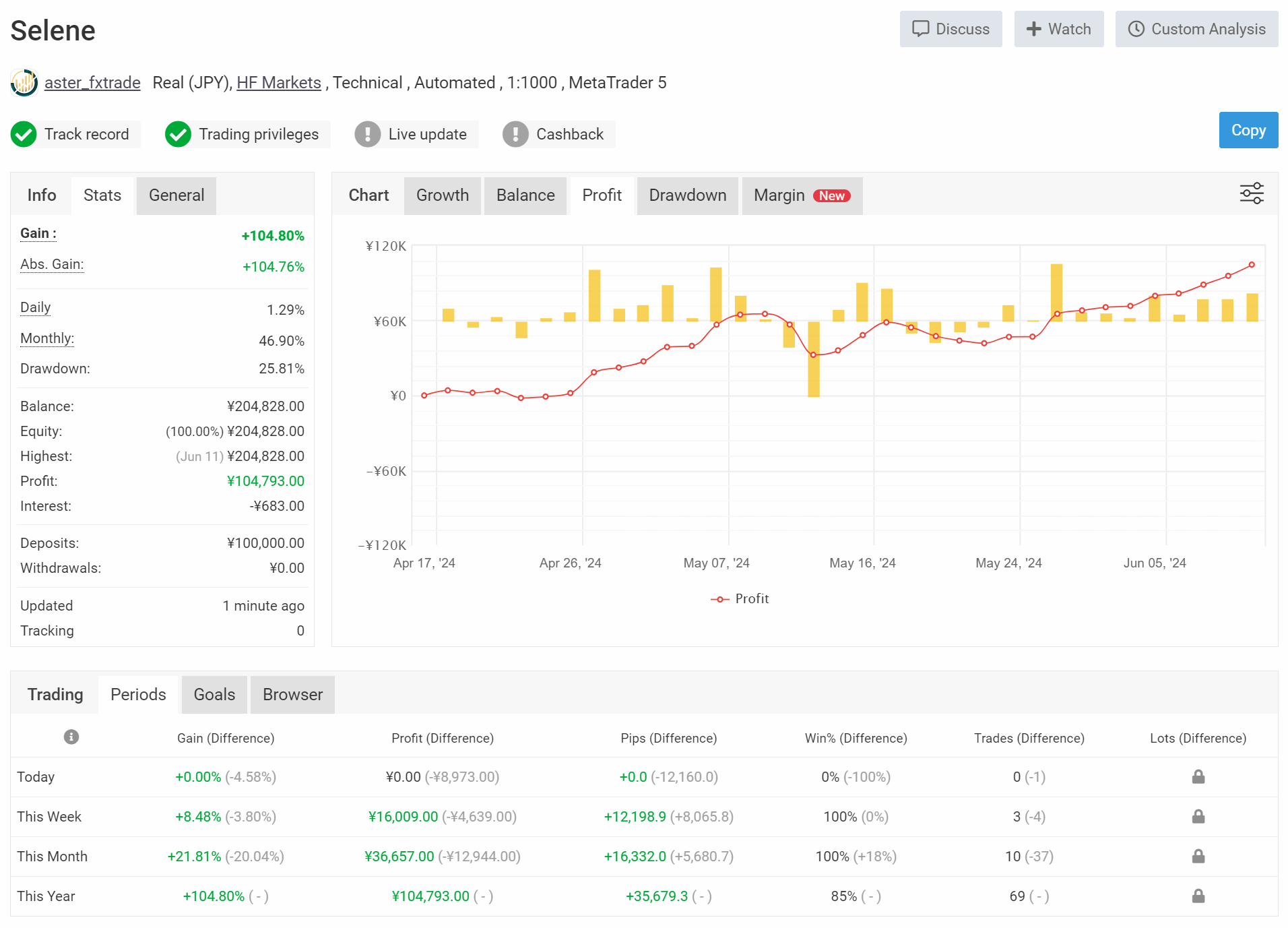This screenshot has height=928, width=1288.
Task: Click the last data point on profit line
Action: pos(1252,265)
